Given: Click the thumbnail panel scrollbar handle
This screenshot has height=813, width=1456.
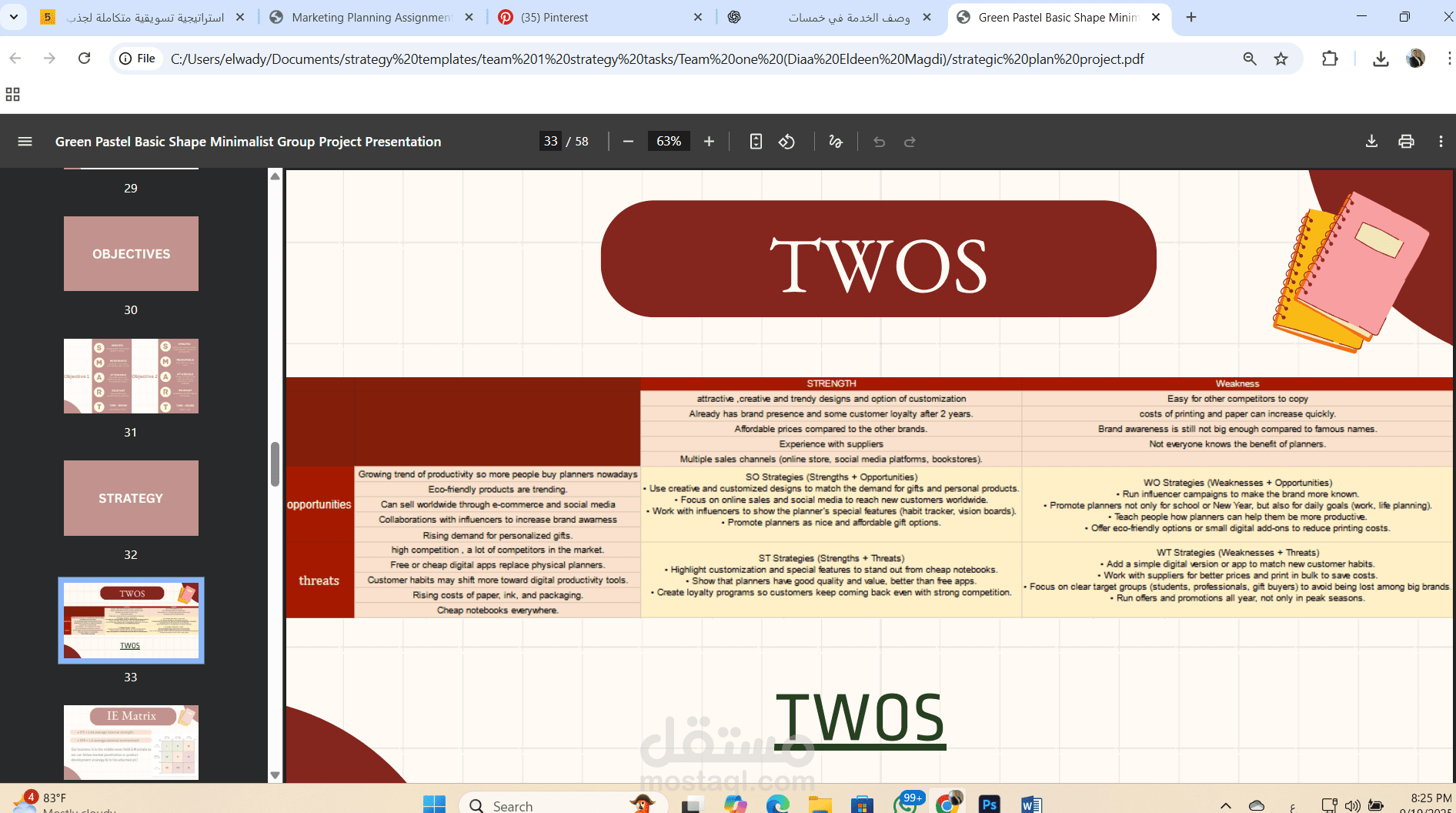Looking at the screenshot, I should click(x=275, y=464).
